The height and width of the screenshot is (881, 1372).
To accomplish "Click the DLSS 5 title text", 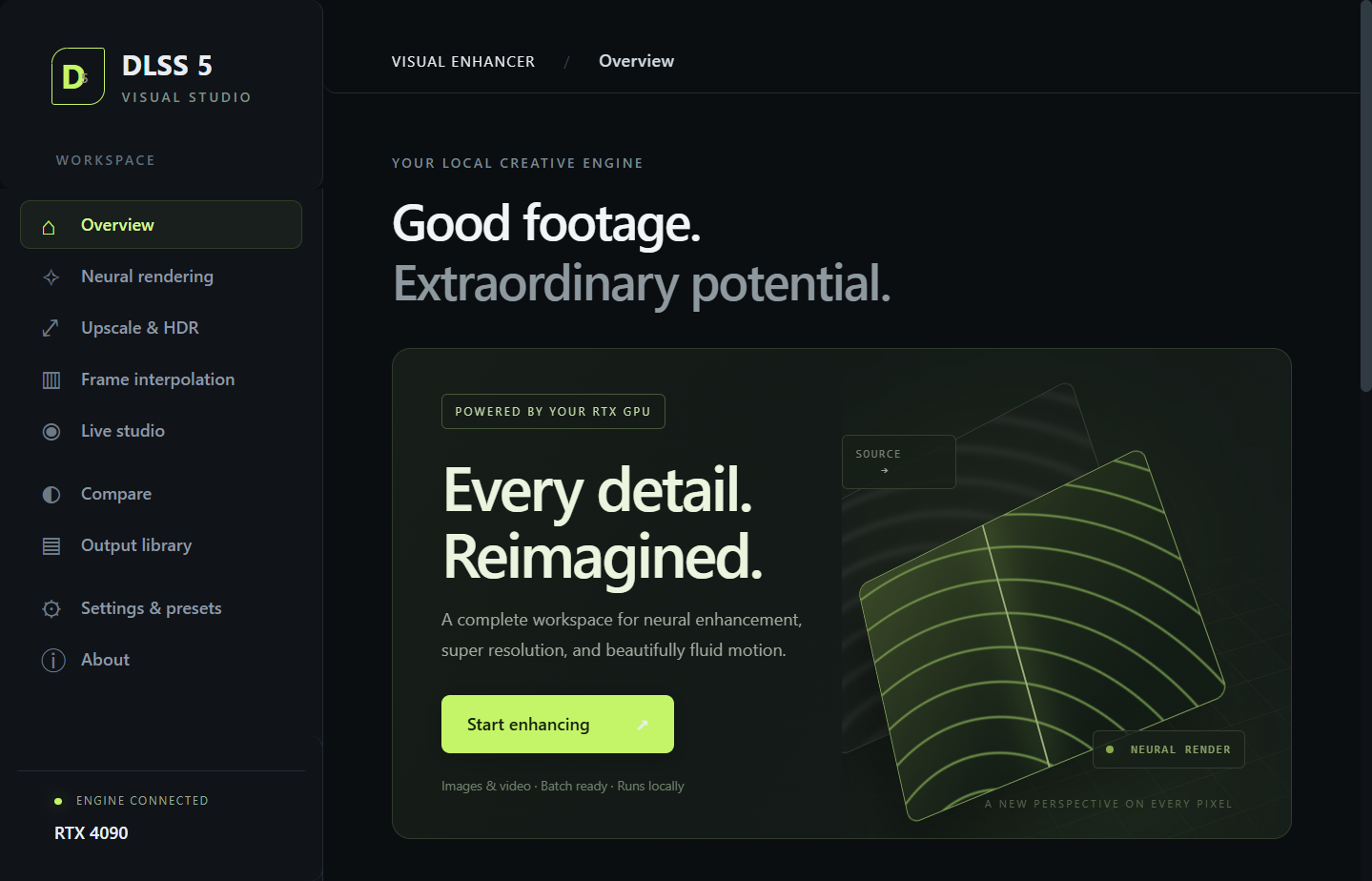I will click(167, 66).
